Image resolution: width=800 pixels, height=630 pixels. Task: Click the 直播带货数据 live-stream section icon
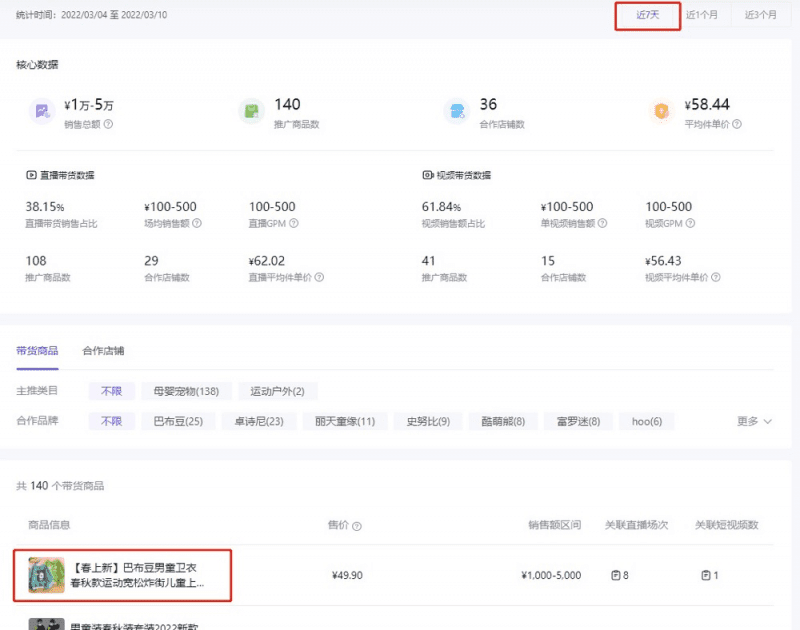tap(30, 173)
